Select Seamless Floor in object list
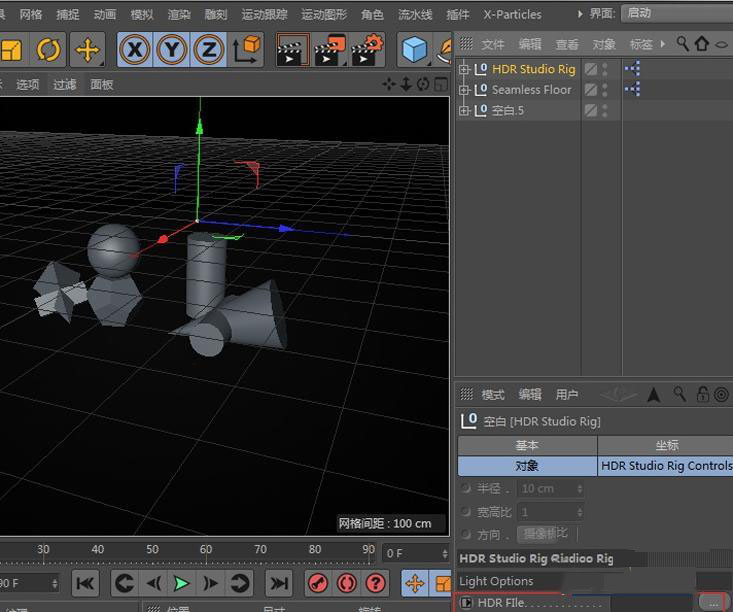Viewport: 733px width, 612px height. tap(532, 90)
